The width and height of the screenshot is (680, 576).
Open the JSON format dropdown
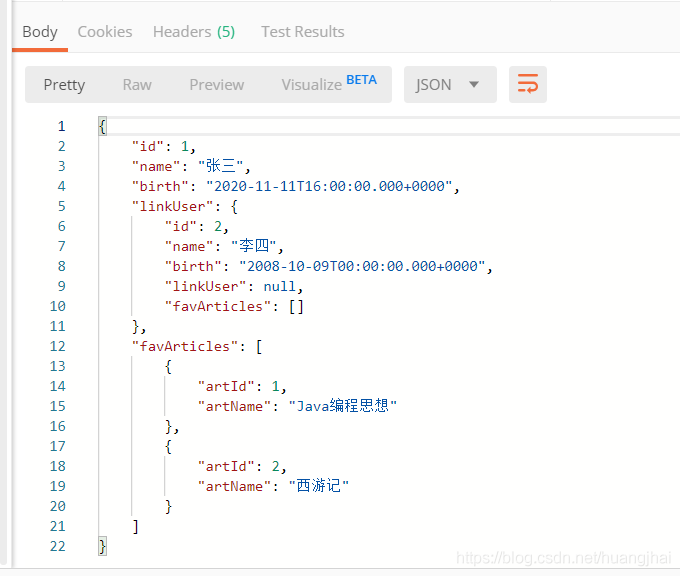[450, 84]
